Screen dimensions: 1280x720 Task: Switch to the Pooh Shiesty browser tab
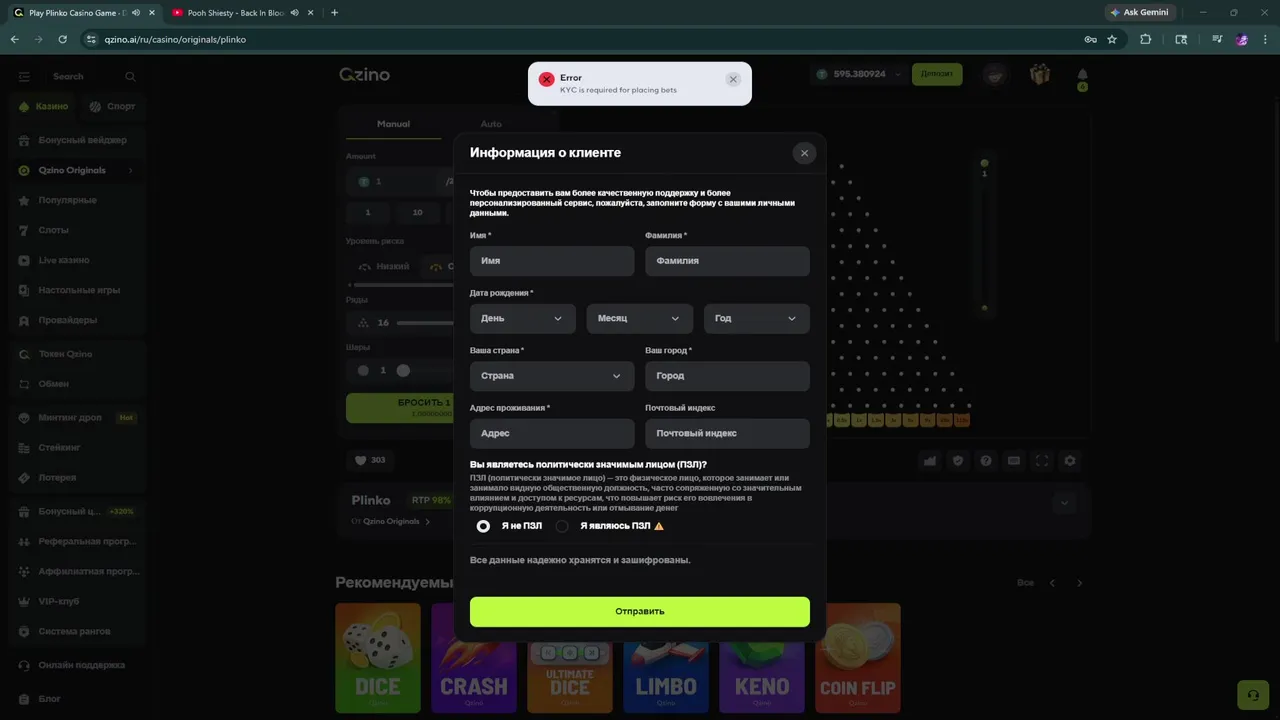coord(238,13)
